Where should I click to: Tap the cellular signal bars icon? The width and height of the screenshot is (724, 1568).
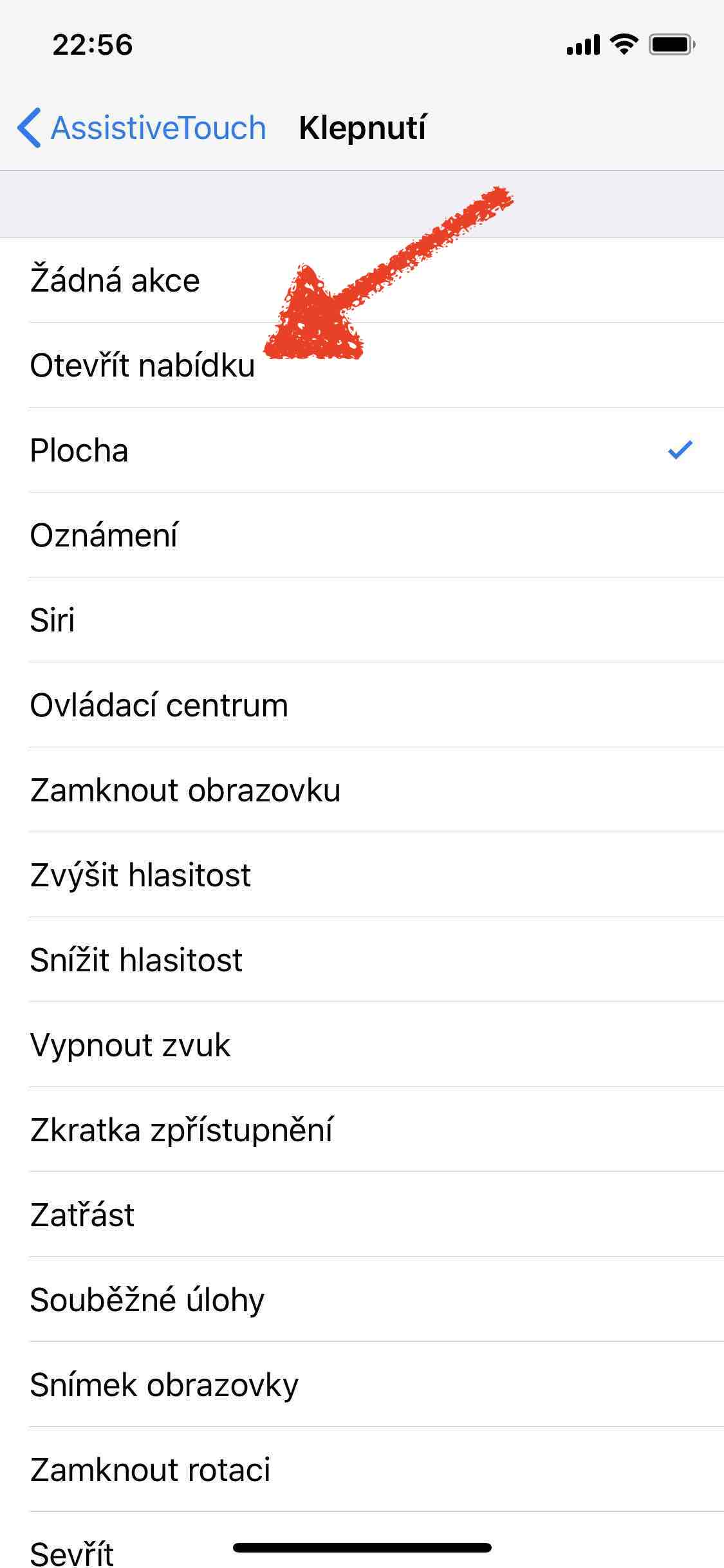click(583, 44)
